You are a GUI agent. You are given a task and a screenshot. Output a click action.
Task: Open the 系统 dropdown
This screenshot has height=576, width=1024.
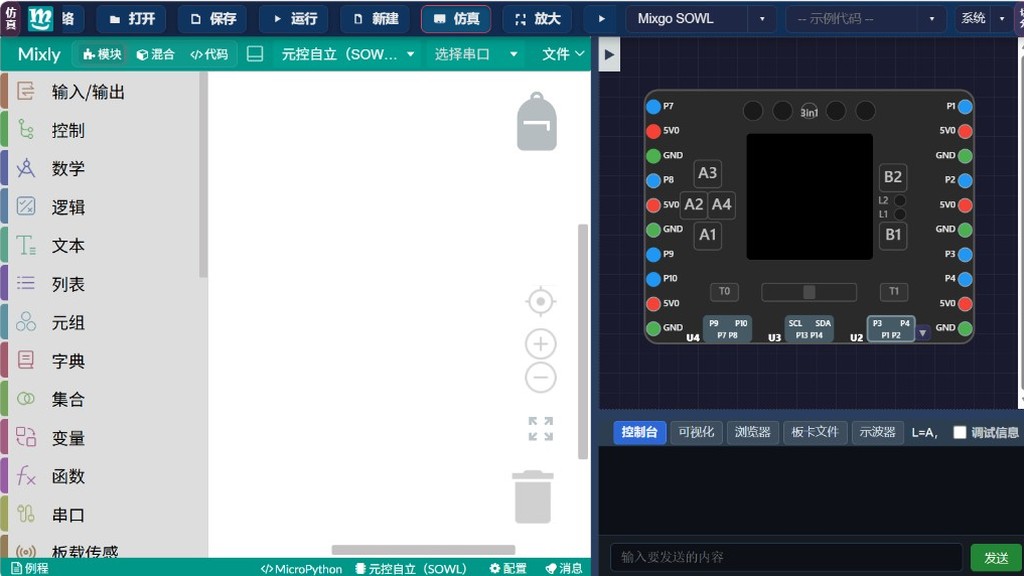[983, 19]
